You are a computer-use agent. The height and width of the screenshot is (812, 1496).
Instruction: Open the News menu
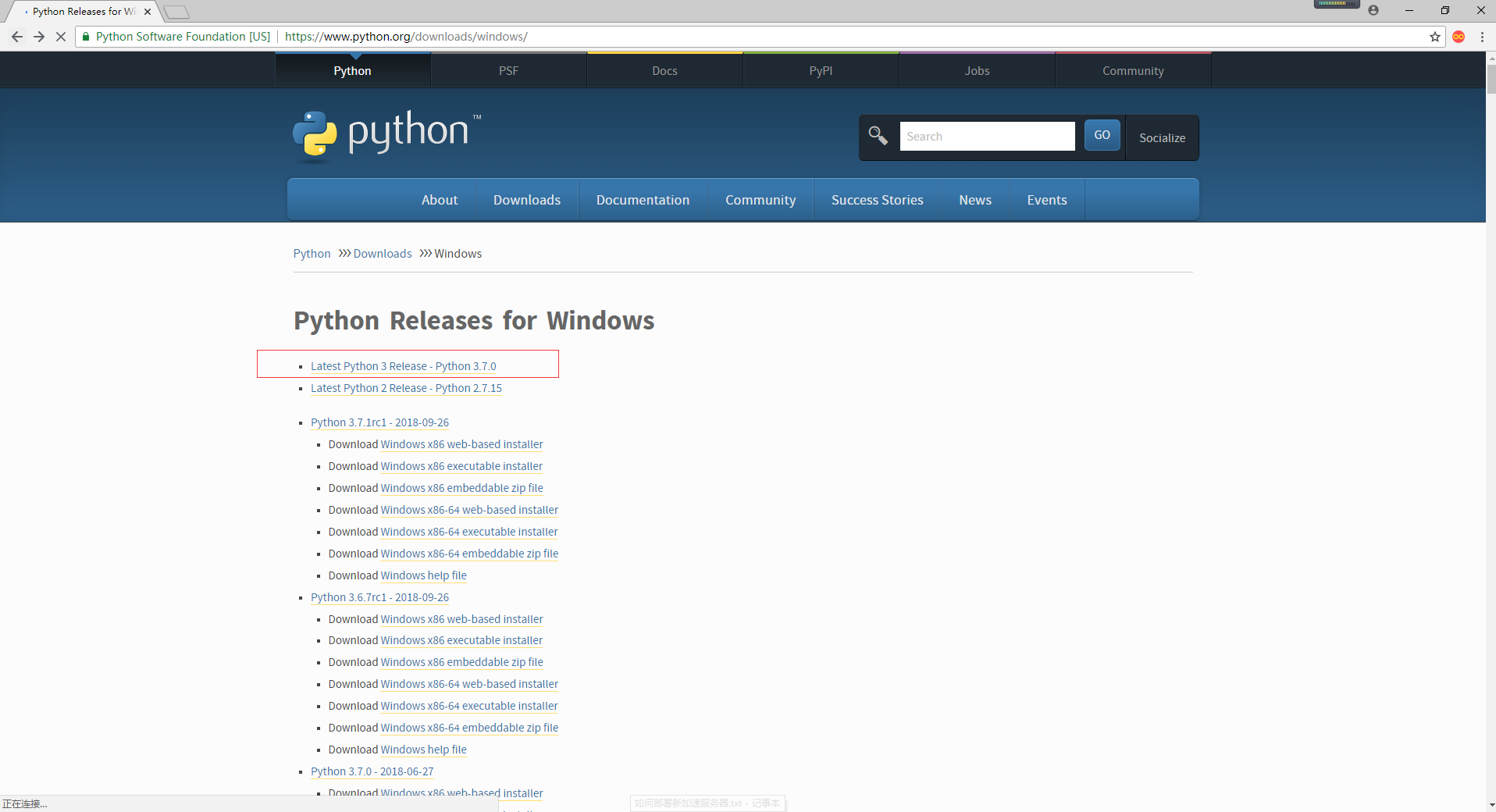click(975, 200)
